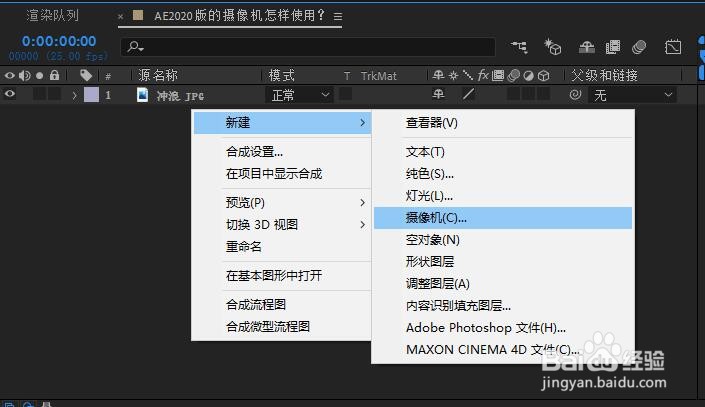Choose 灯光(L)... menu entry
705x407 pixels.
tap(503, 196)
